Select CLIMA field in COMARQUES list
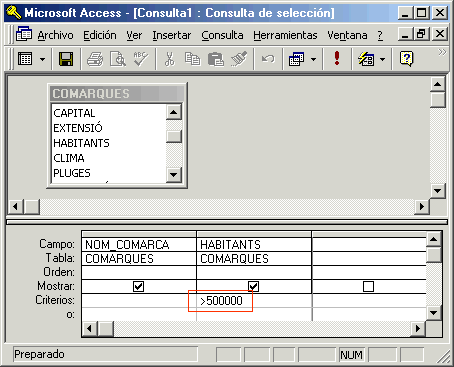This screenshot has width=454, height=367. (x=69, y=158)
